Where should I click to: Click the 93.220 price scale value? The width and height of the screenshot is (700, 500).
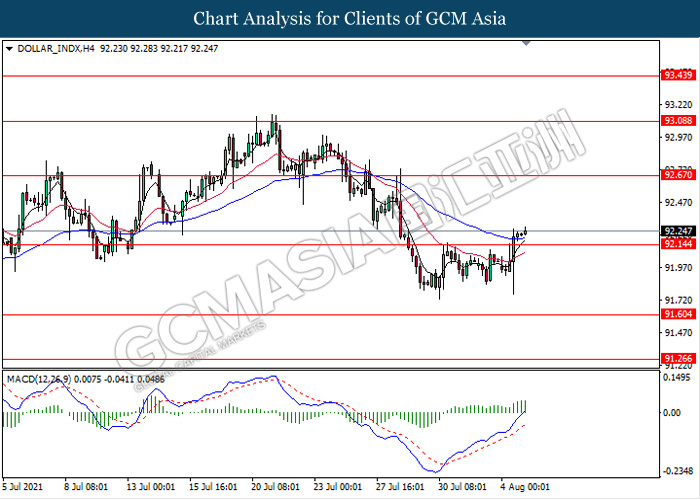[x=678, y=105]
